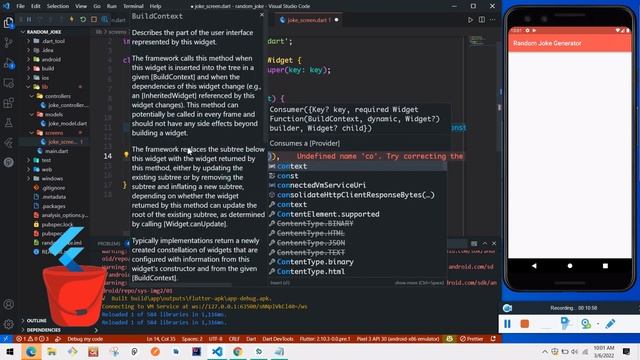This screenshot has height=360, width=640.
Task: Switch to the joke_screen.dart editor tab
Action: [x=309, y=20]
